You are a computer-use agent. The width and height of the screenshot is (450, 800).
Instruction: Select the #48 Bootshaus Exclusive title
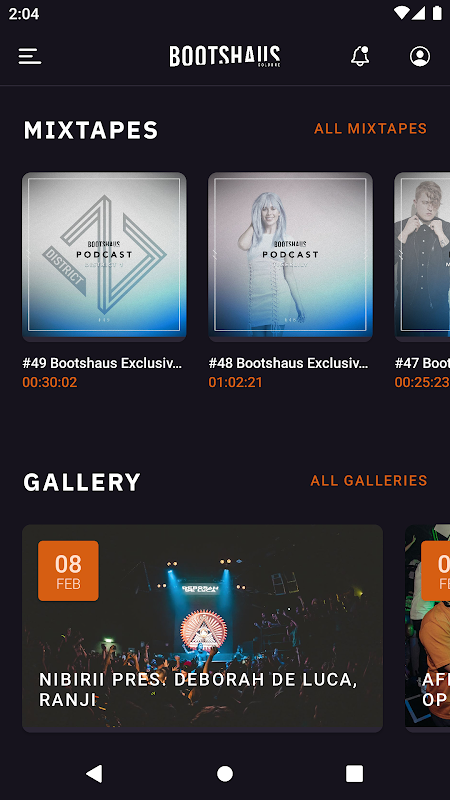tap(288, 363)
